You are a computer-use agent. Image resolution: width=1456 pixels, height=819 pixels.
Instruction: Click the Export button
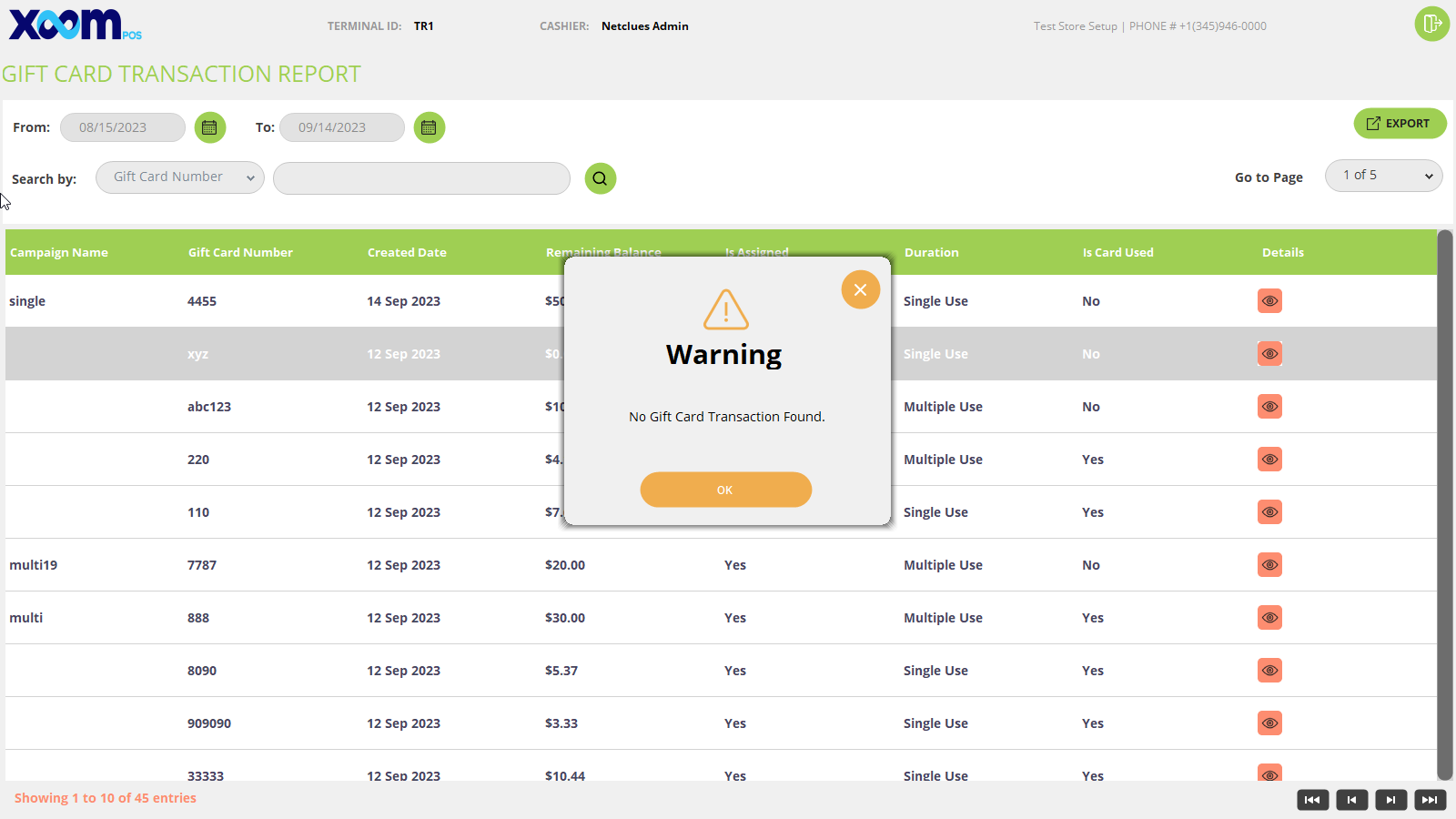coord(1399,124)
